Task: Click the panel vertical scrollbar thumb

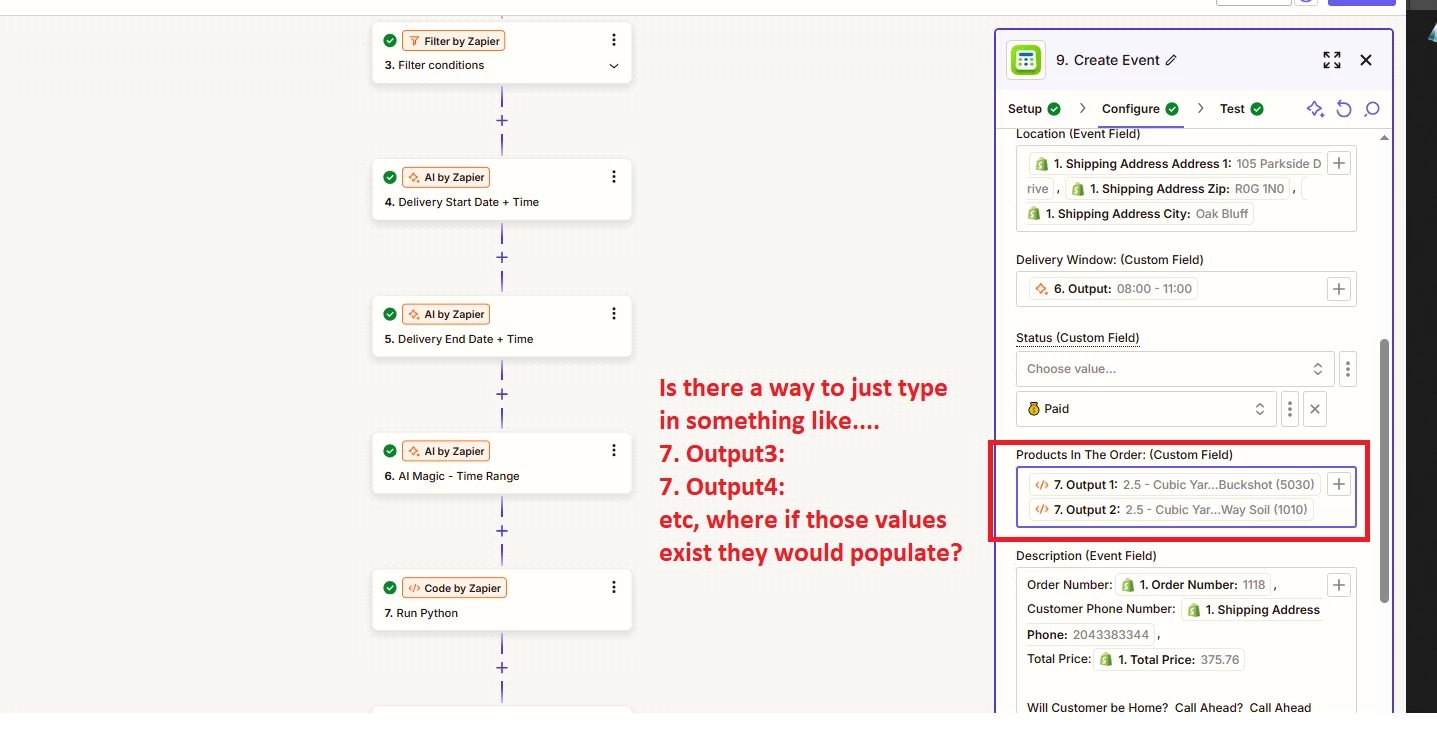Action: [1384, 470]
